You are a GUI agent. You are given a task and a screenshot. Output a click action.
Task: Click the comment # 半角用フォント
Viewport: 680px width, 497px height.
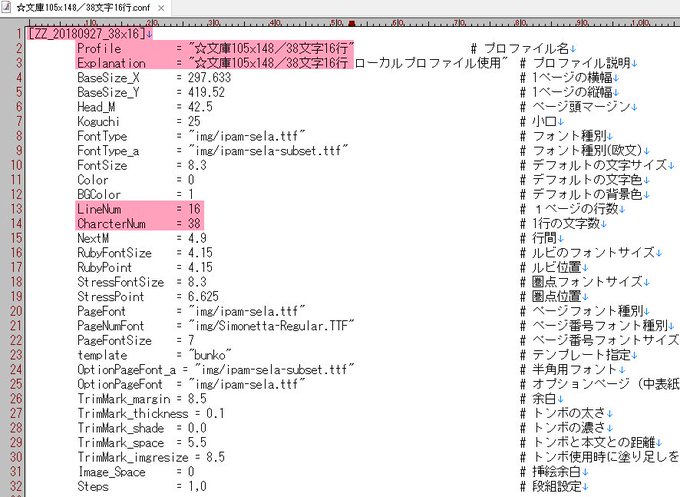[x=569, y=369]
